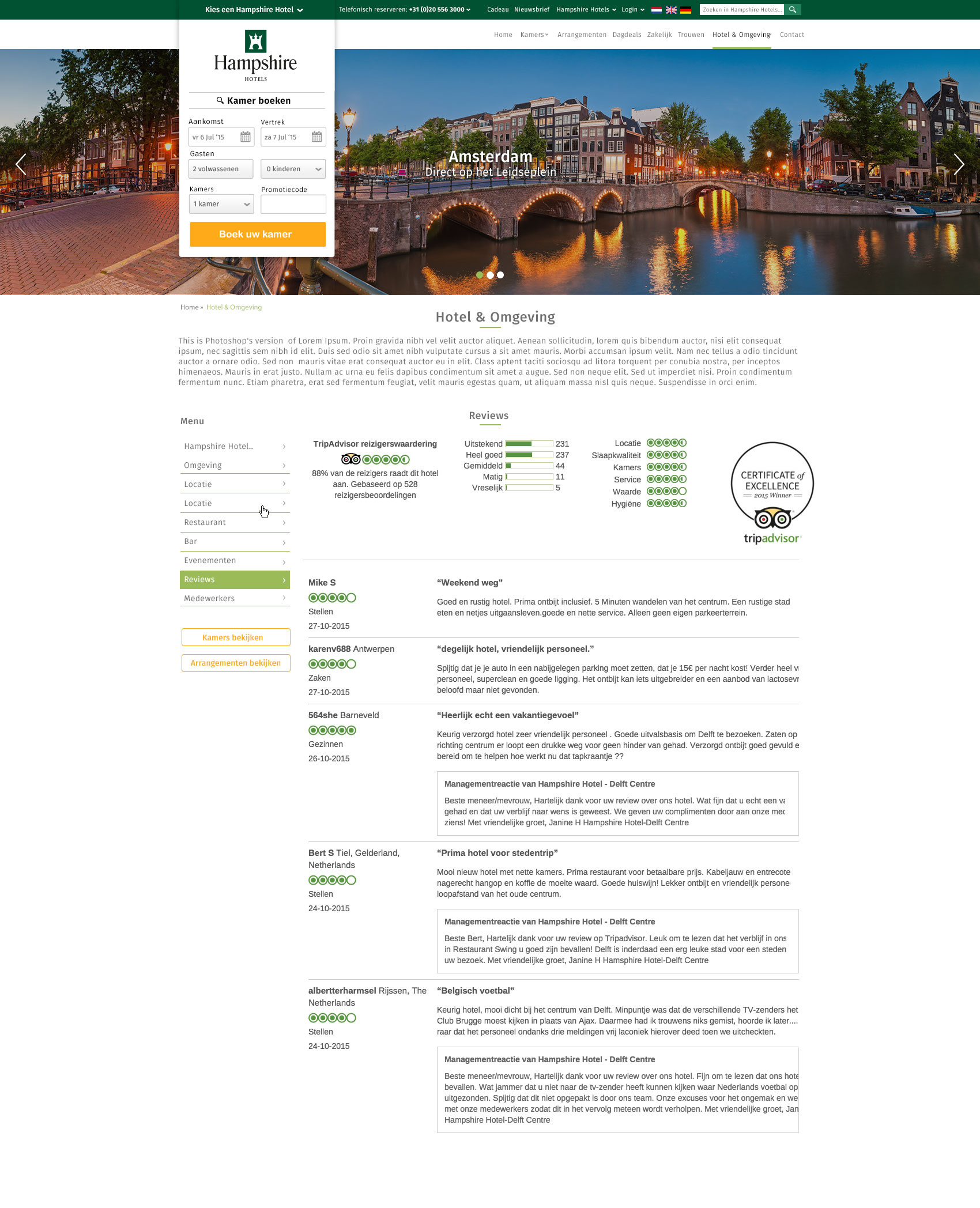
Task: Click review title "Prima hotel voor stedentrip"
Action: (x=497, y=853)
